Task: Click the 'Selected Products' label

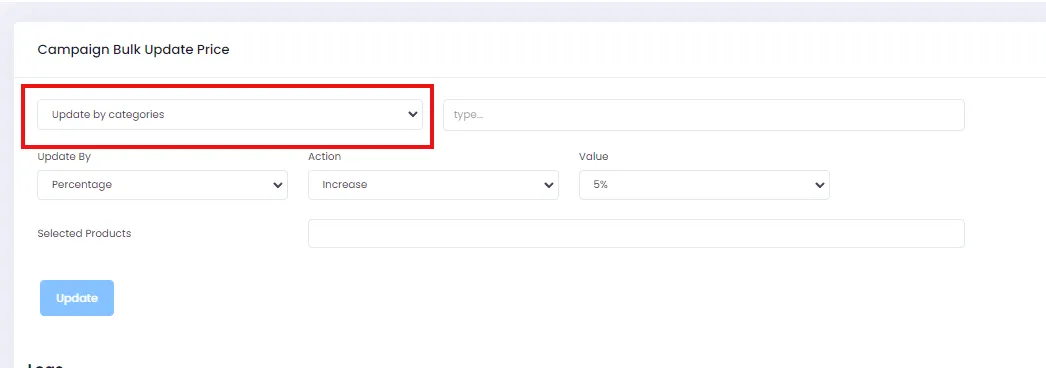Action: click(x=84, y=233)
